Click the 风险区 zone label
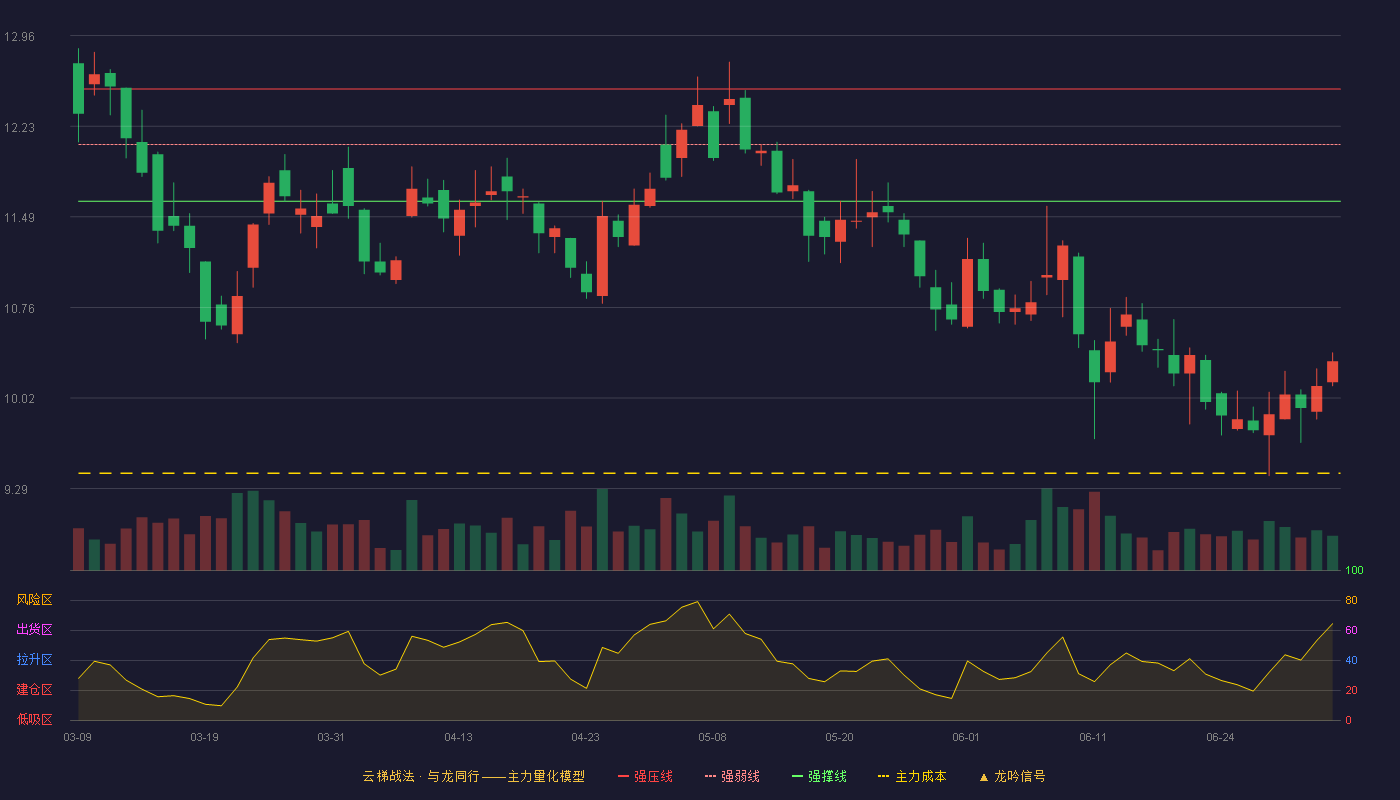Viewport: 1400px width, 800px height. 34,600
